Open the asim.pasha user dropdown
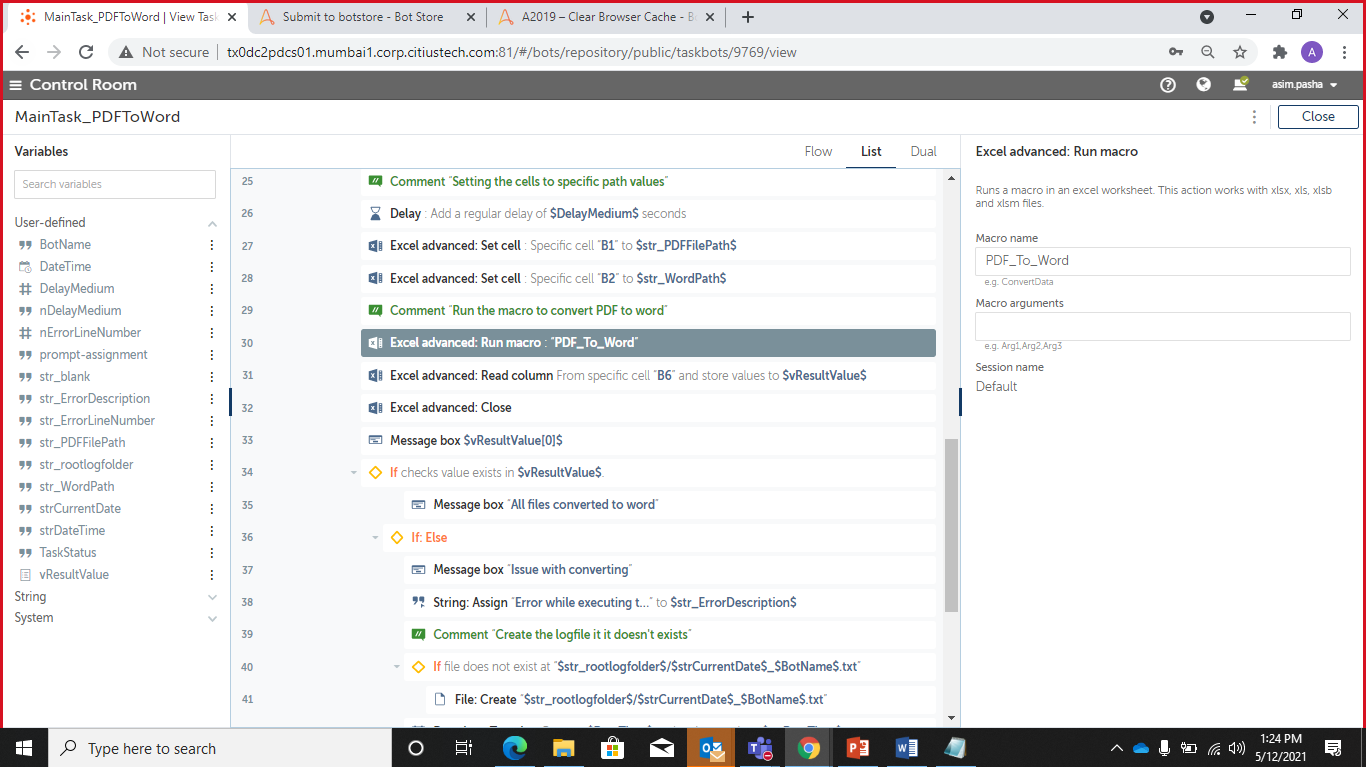This screenshot has width=1366, height=767. (x=1305, y=85)
